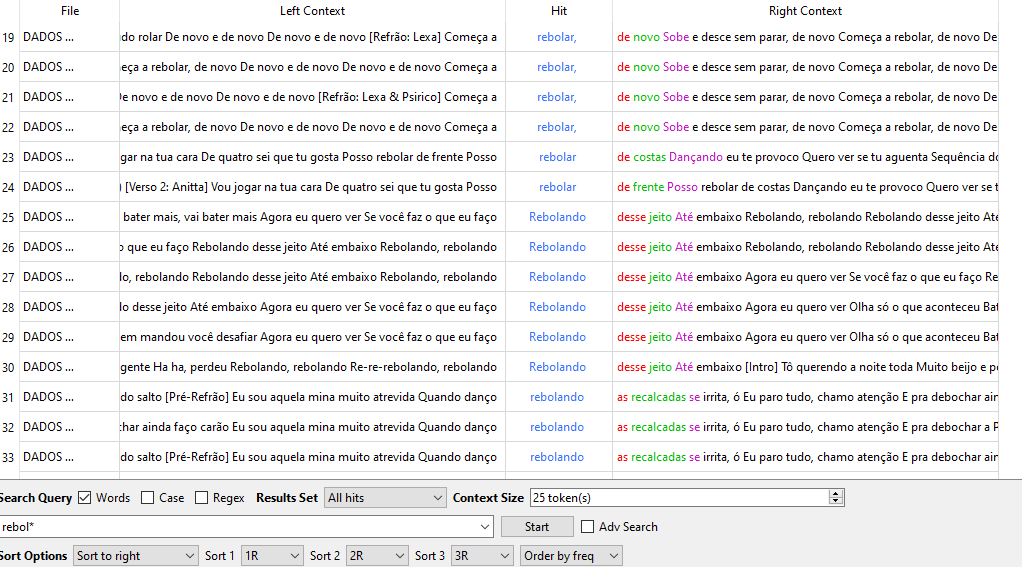Click row 24 right context 'de frente Posso'
The height and width of the screenshot is (567, 1022).
pos(657,187)
